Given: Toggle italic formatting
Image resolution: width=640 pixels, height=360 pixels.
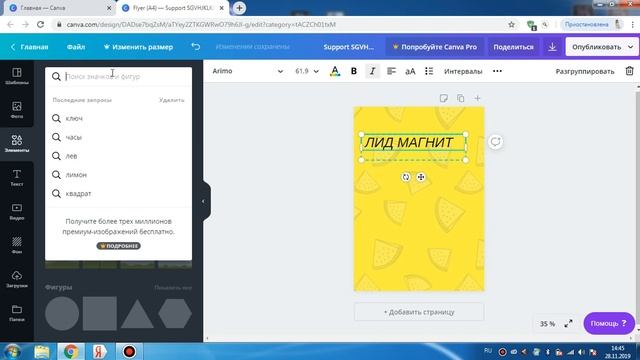Looking at the screenshot, I should 372,71.
